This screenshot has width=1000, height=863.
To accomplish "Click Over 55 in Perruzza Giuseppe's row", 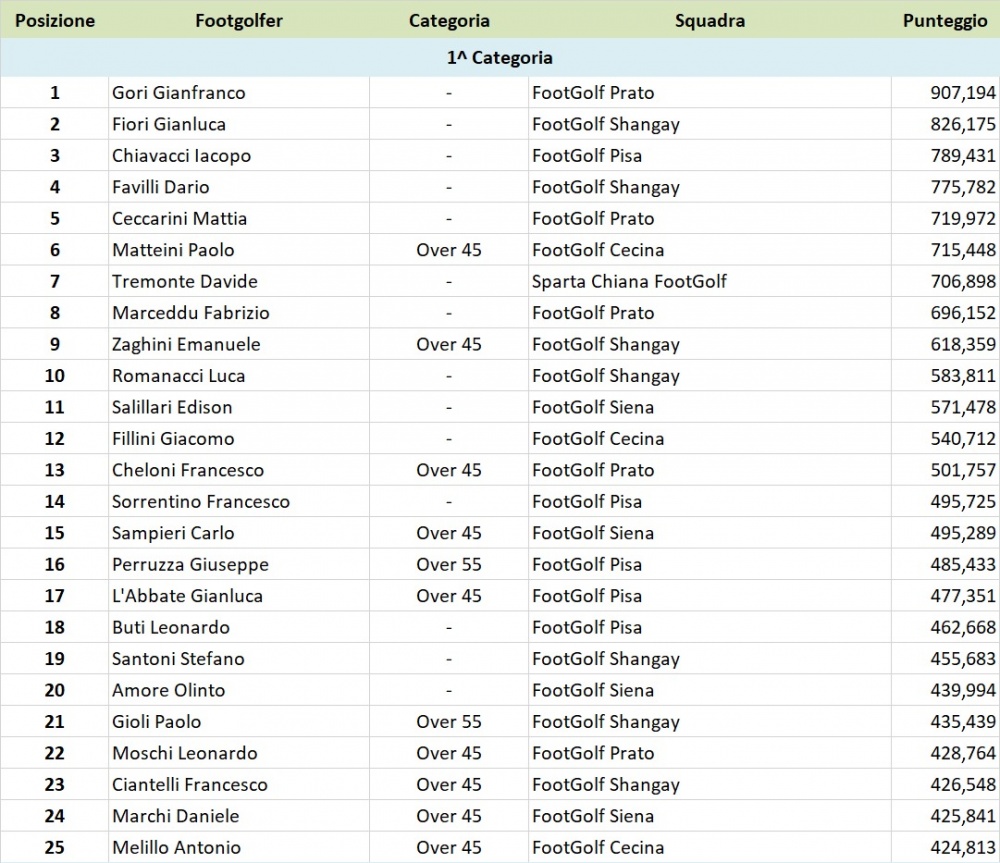I will [449, 564].
